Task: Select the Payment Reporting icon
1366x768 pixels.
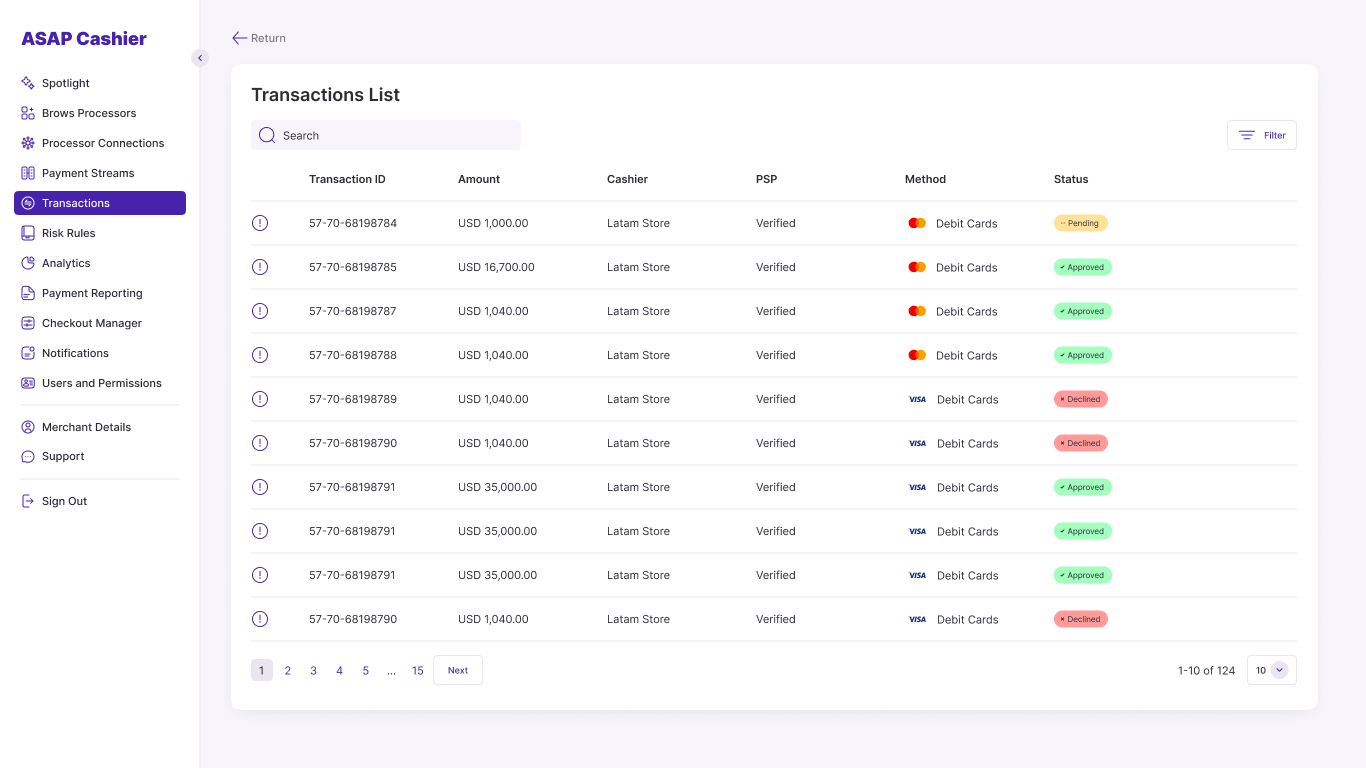Action: (x=28, y=293)
